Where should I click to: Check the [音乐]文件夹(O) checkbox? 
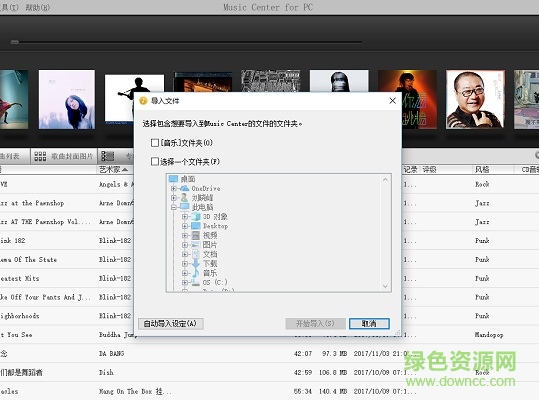tap(155, 143)
